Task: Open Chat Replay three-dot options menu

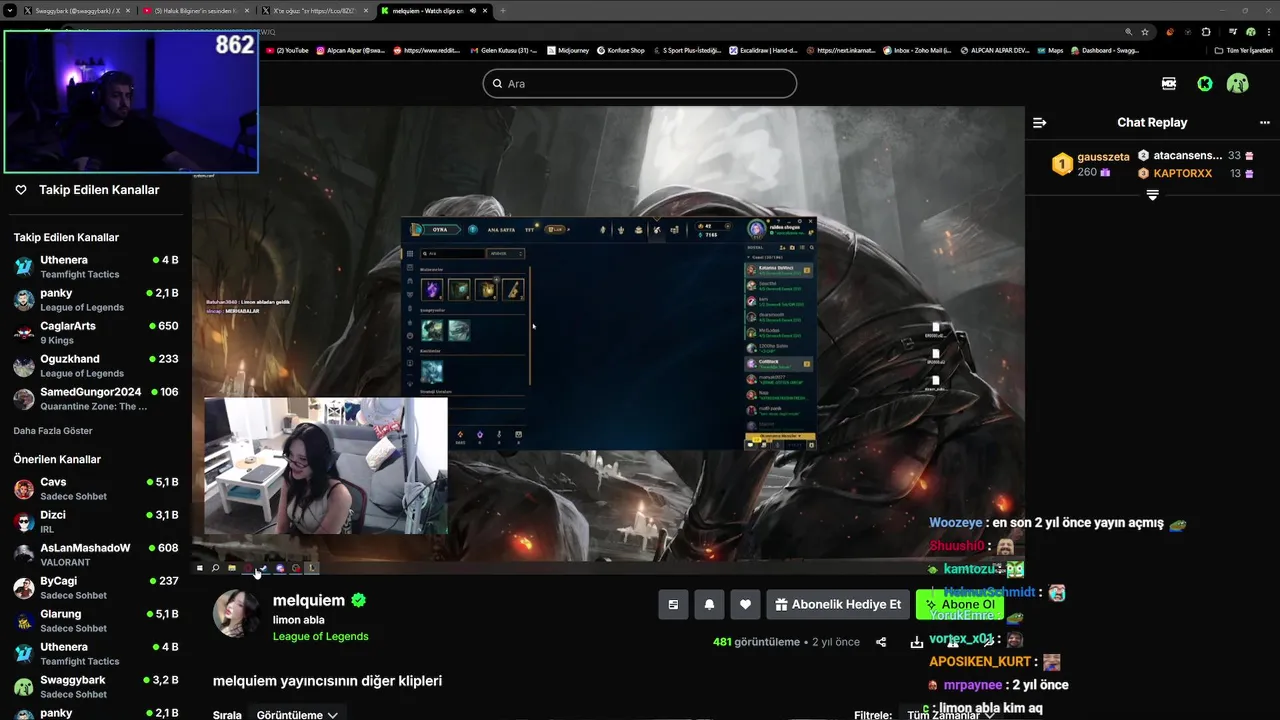Action: tap(1264, 122)
